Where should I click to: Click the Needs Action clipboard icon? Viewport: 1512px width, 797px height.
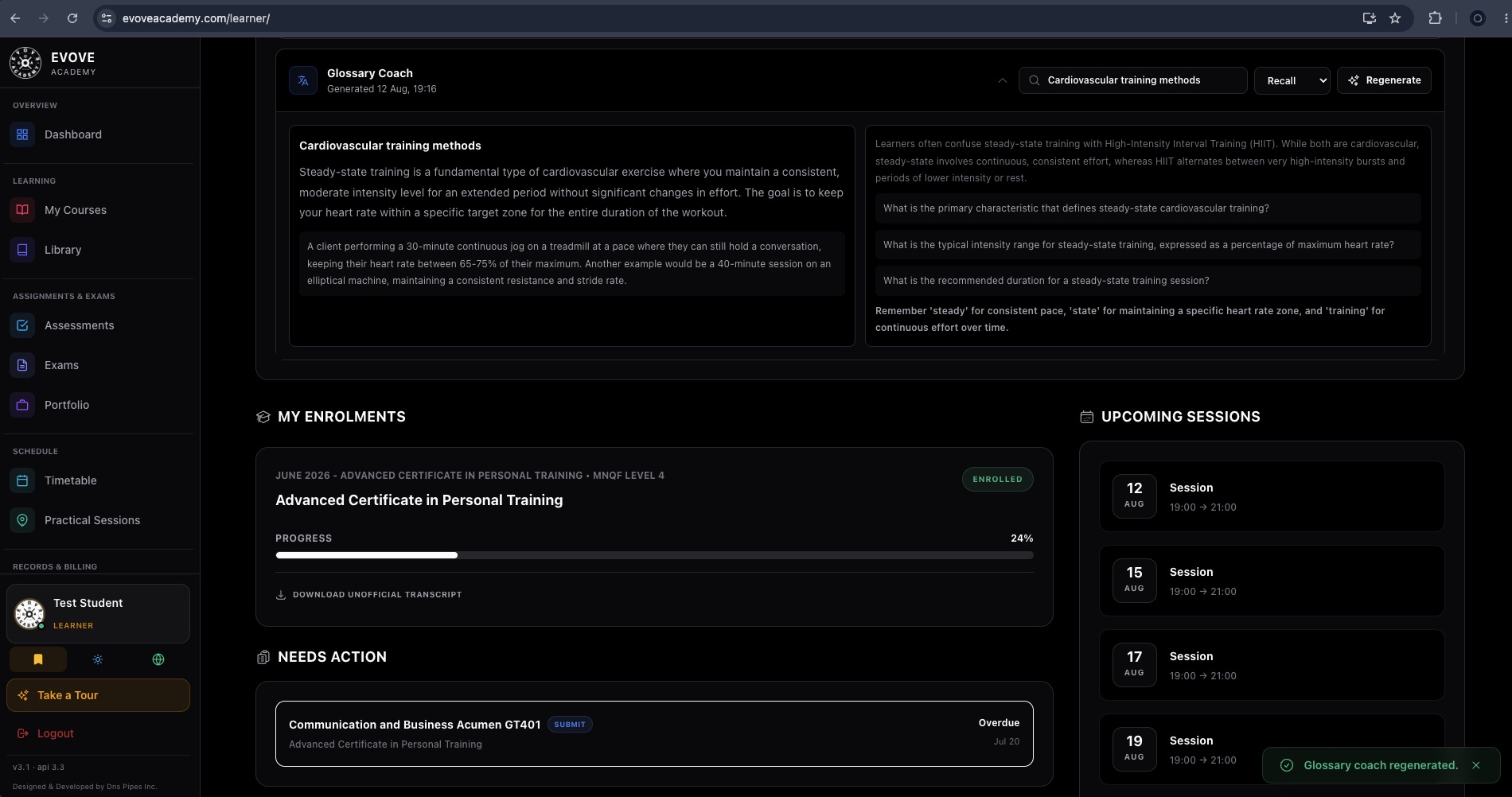pos(263,657)
